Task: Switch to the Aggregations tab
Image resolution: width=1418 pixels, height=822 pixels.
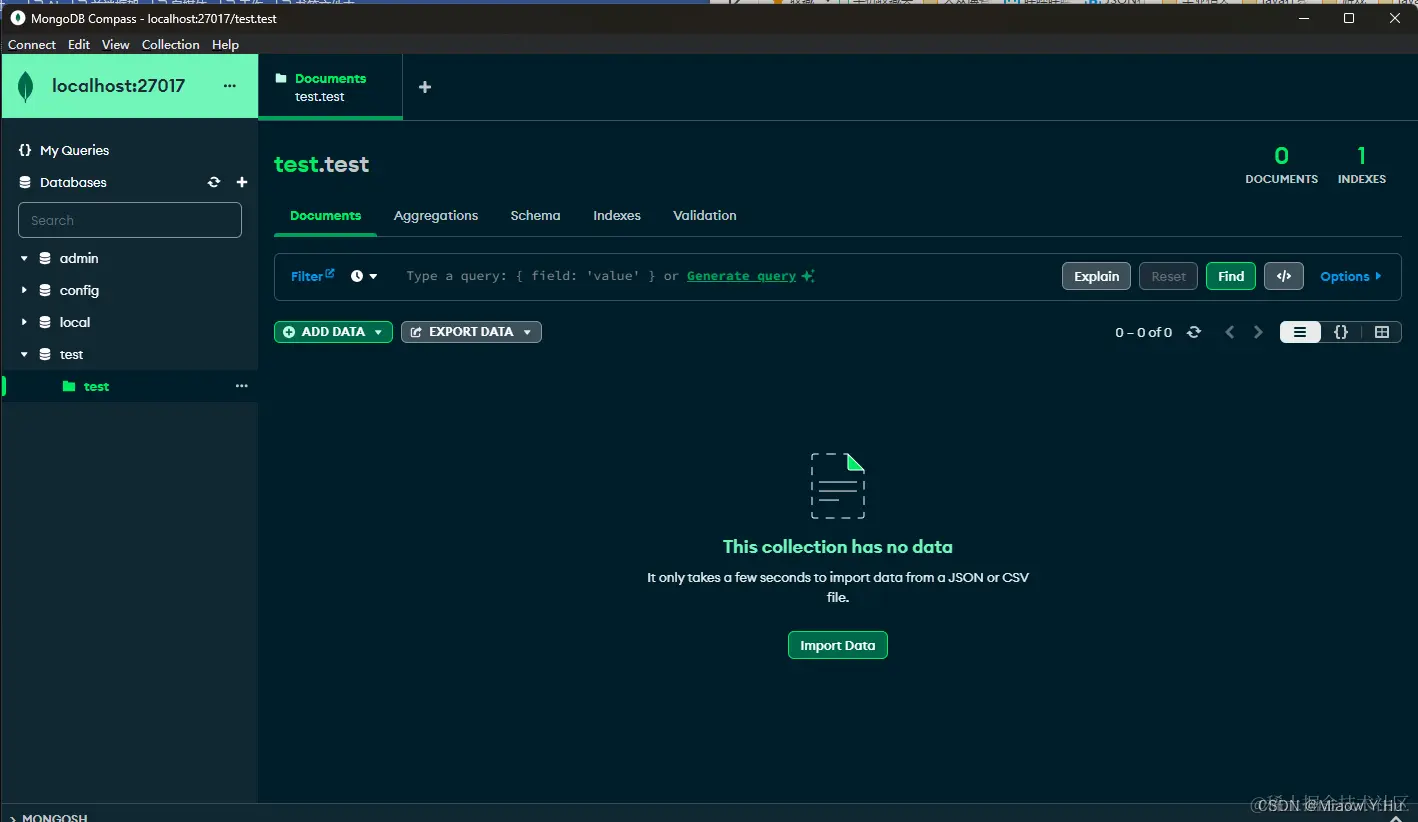Action: (436, 215)
